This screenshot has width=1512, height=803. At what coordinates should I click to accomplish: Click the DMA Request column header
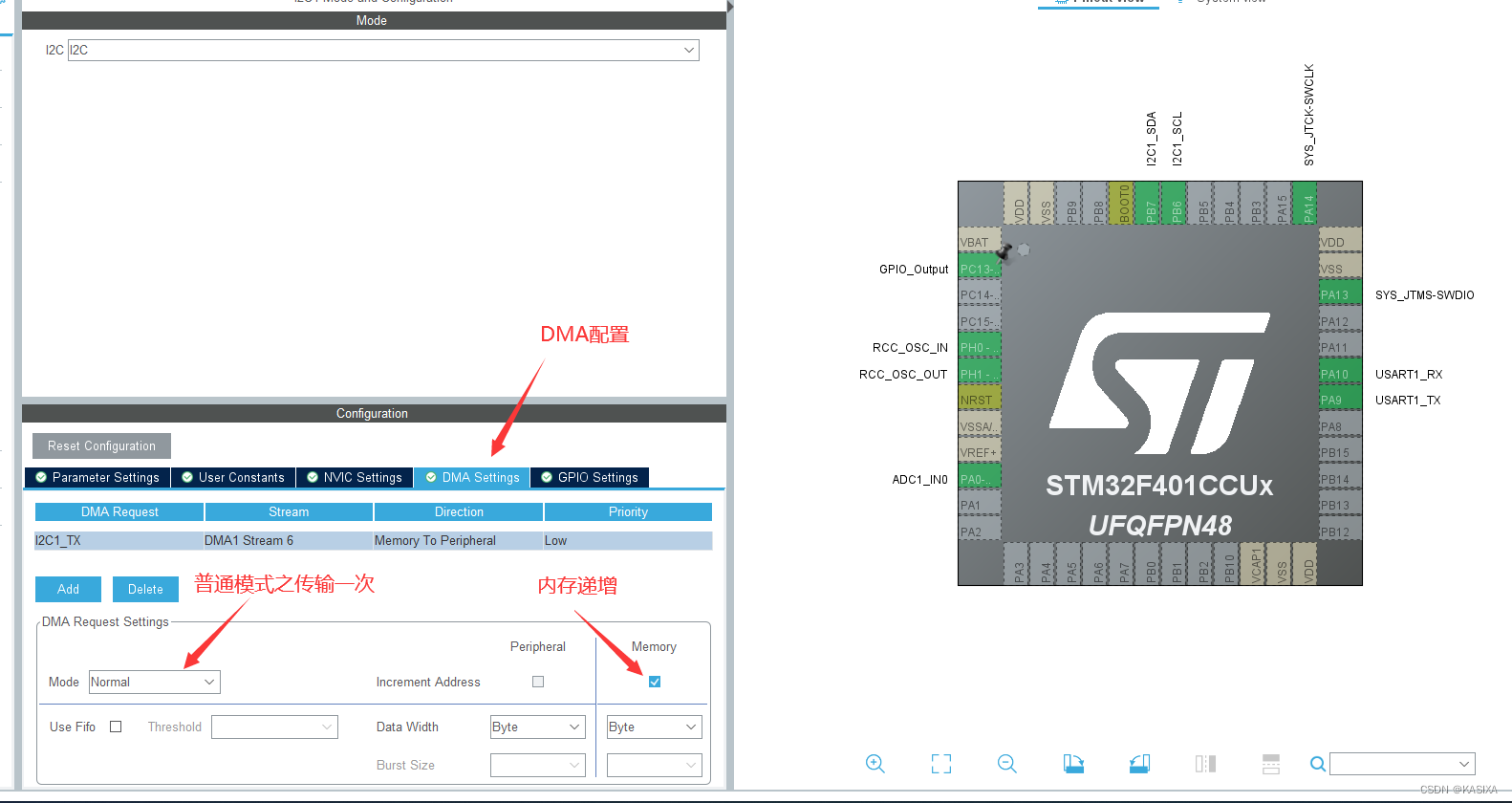tap(119, 511)
